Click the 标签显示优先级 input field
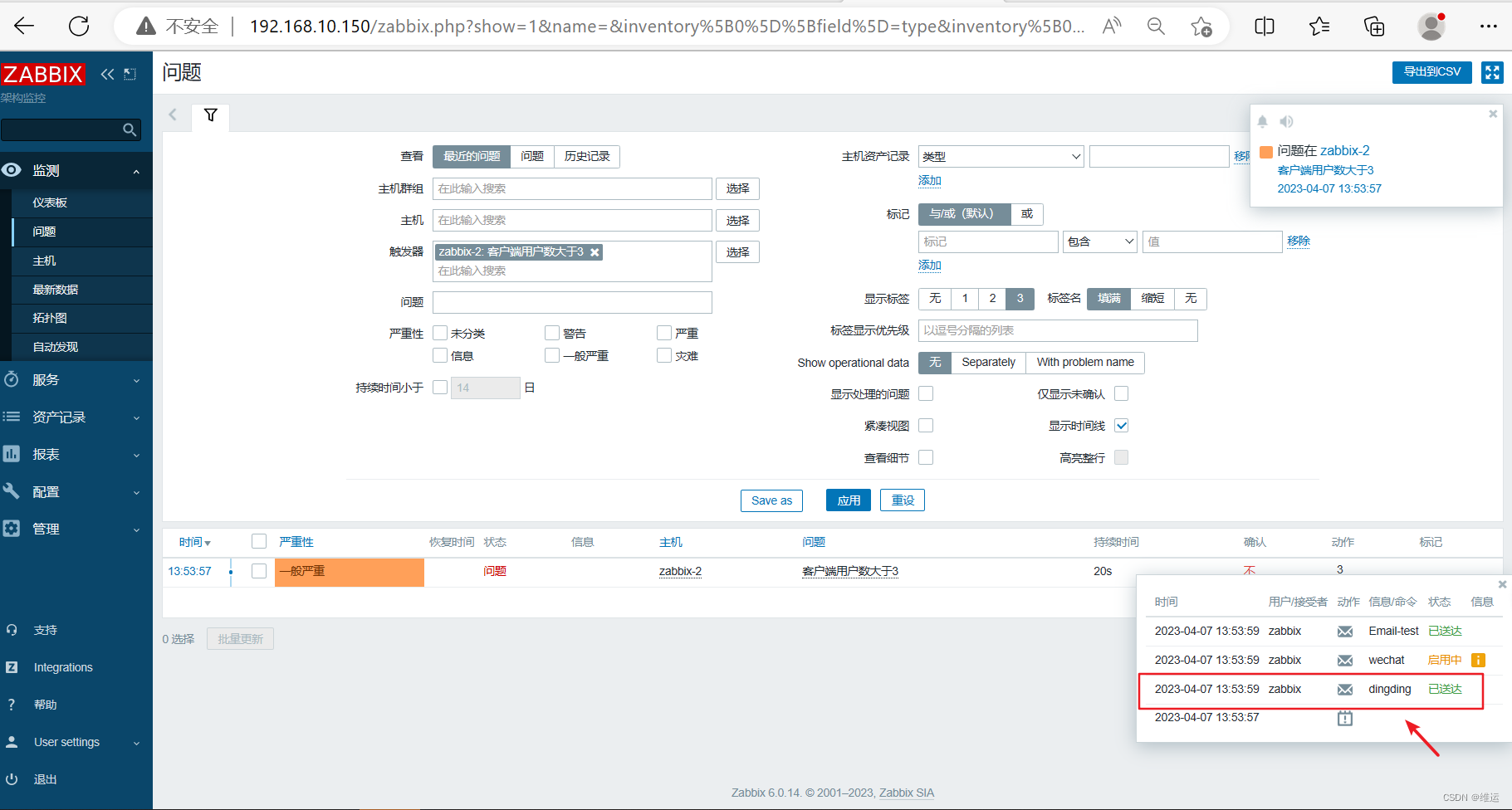Screen dimensions: 1512x810 (x=1058, y=330)
